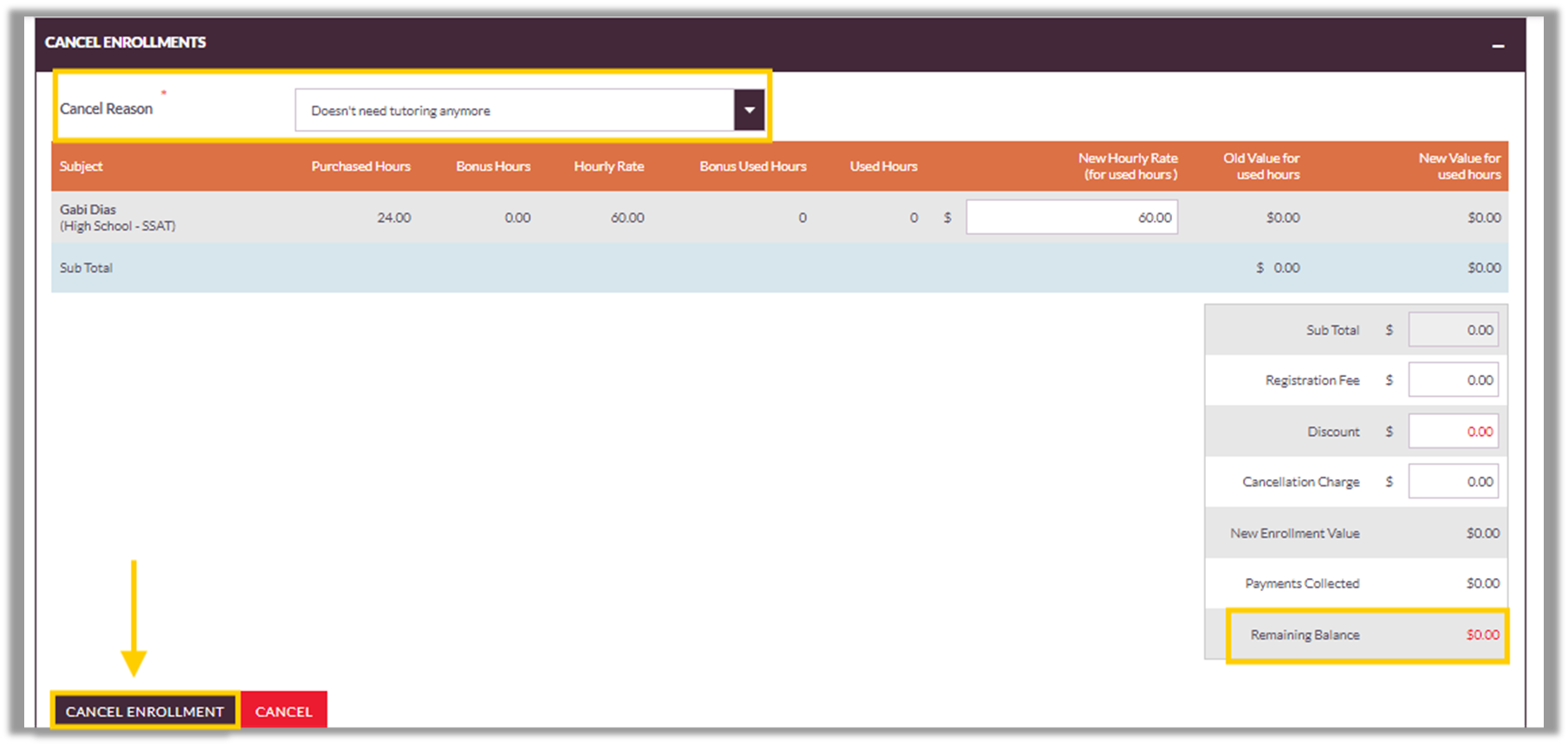Click the red CANCEL button
Viewport: 1568px width, 748px height.
pos(283,712)
